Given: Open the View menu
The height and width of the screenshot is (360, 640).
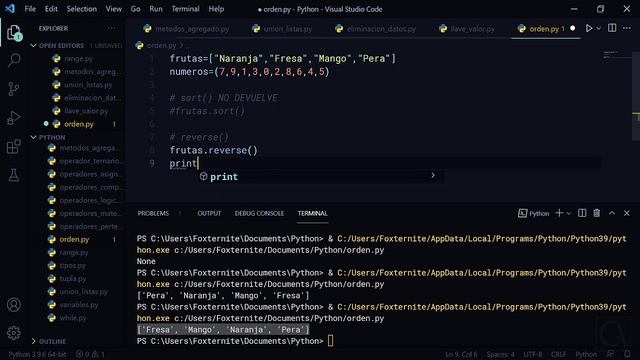Looking at the screenshot, I should click(x=113, y=9).
